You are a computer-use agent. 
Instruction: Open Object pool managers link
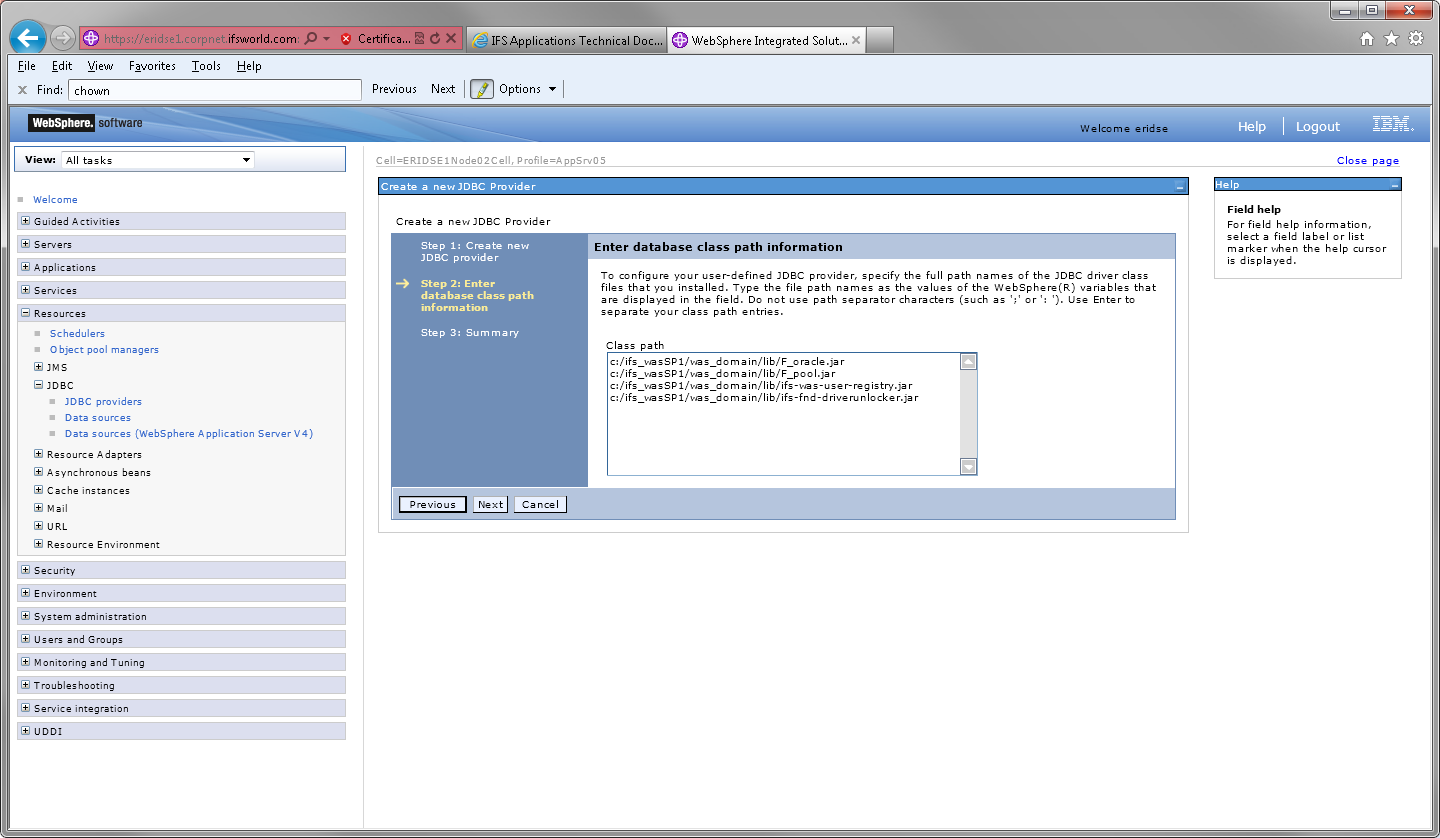click(104, 350)
